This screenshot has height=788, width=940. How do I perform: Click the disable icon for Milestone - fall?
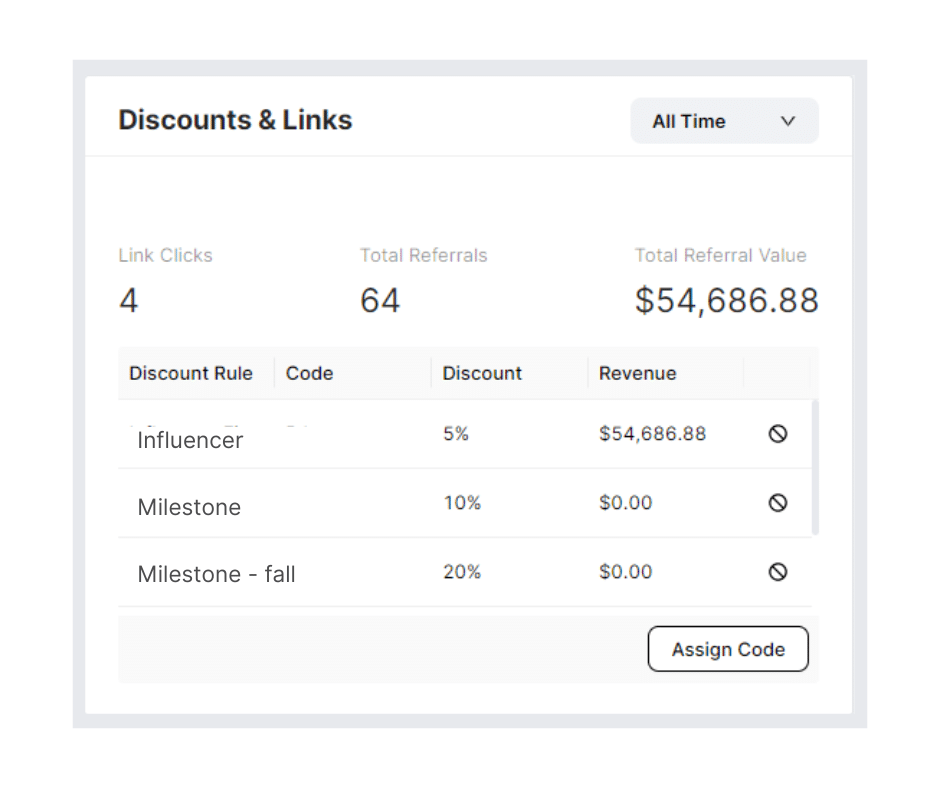point(777,572)
